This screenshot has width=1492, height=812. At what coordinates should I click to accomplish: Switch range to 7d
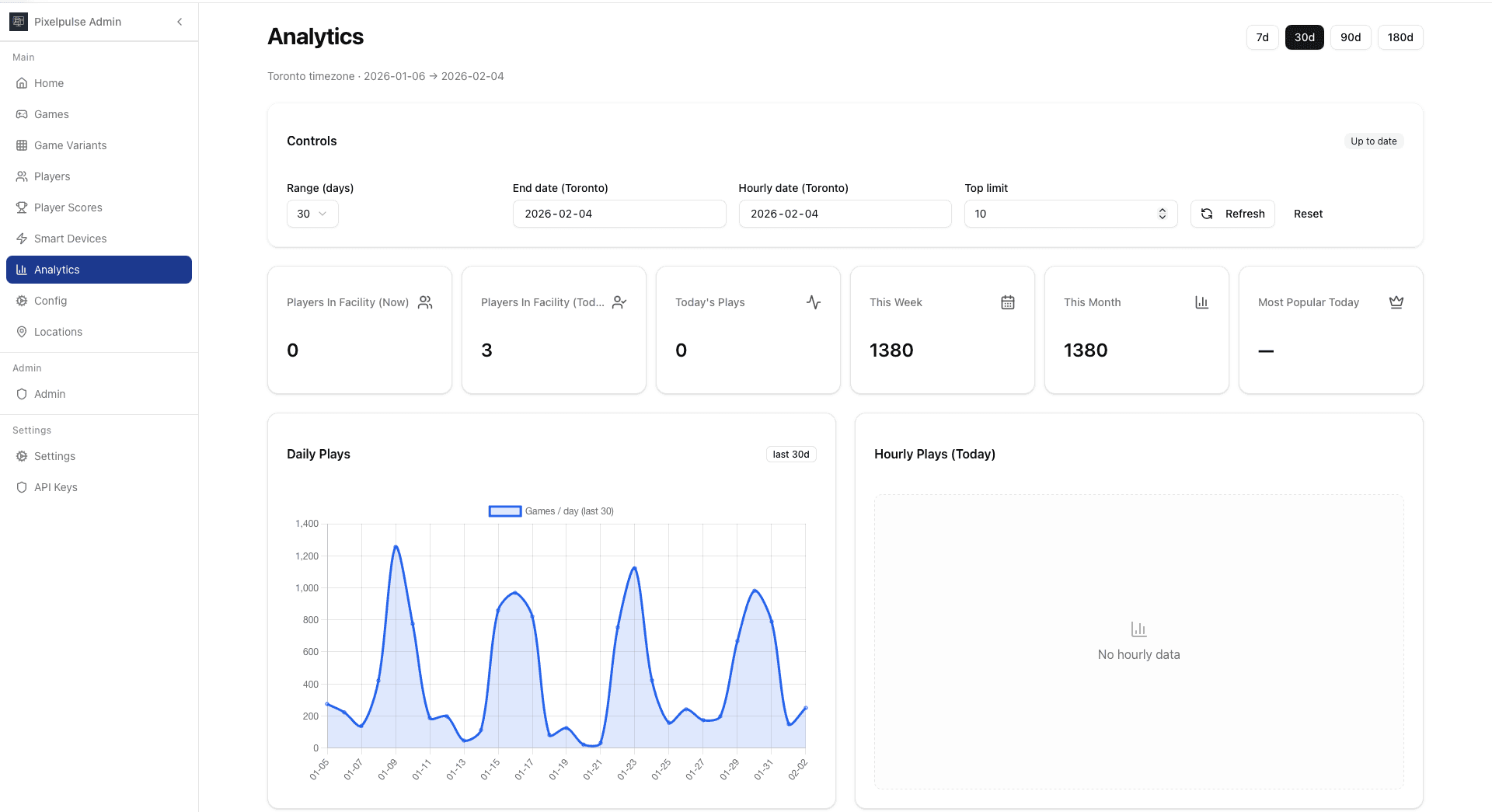click(1262, 37)
